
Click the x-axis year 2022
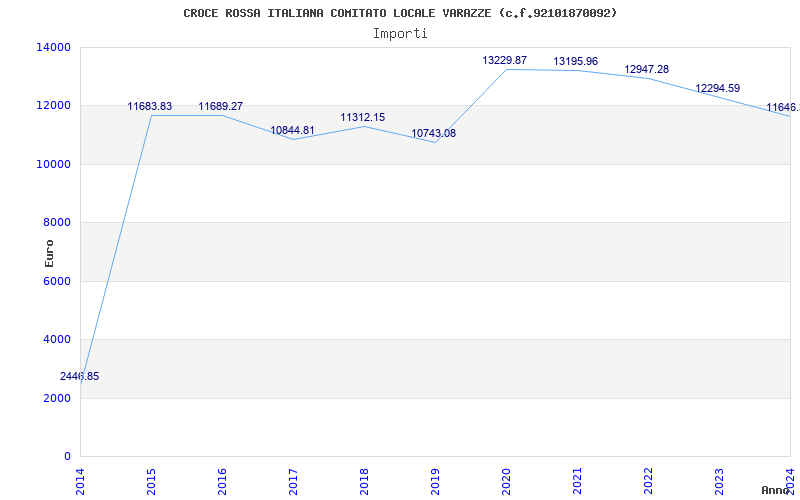click(648, 481)
